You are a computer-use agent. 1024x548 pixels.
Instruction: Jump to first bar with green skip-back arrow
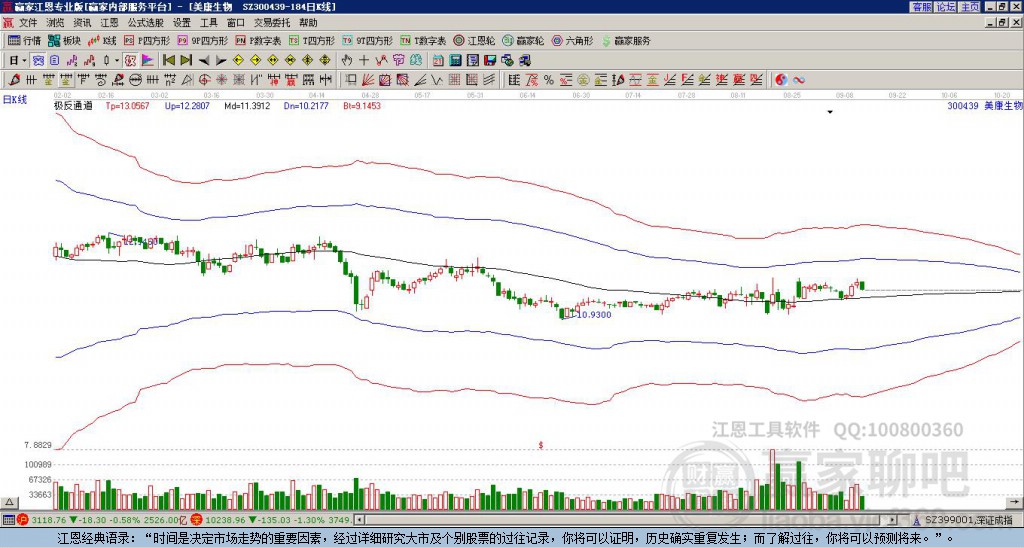click(x=168, y=60)
